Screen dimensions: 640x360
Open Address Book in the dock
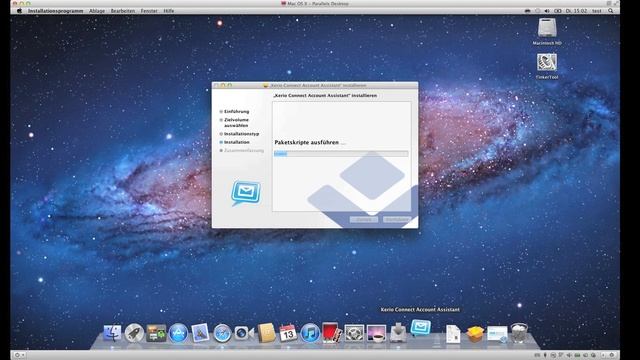(266, 333)
